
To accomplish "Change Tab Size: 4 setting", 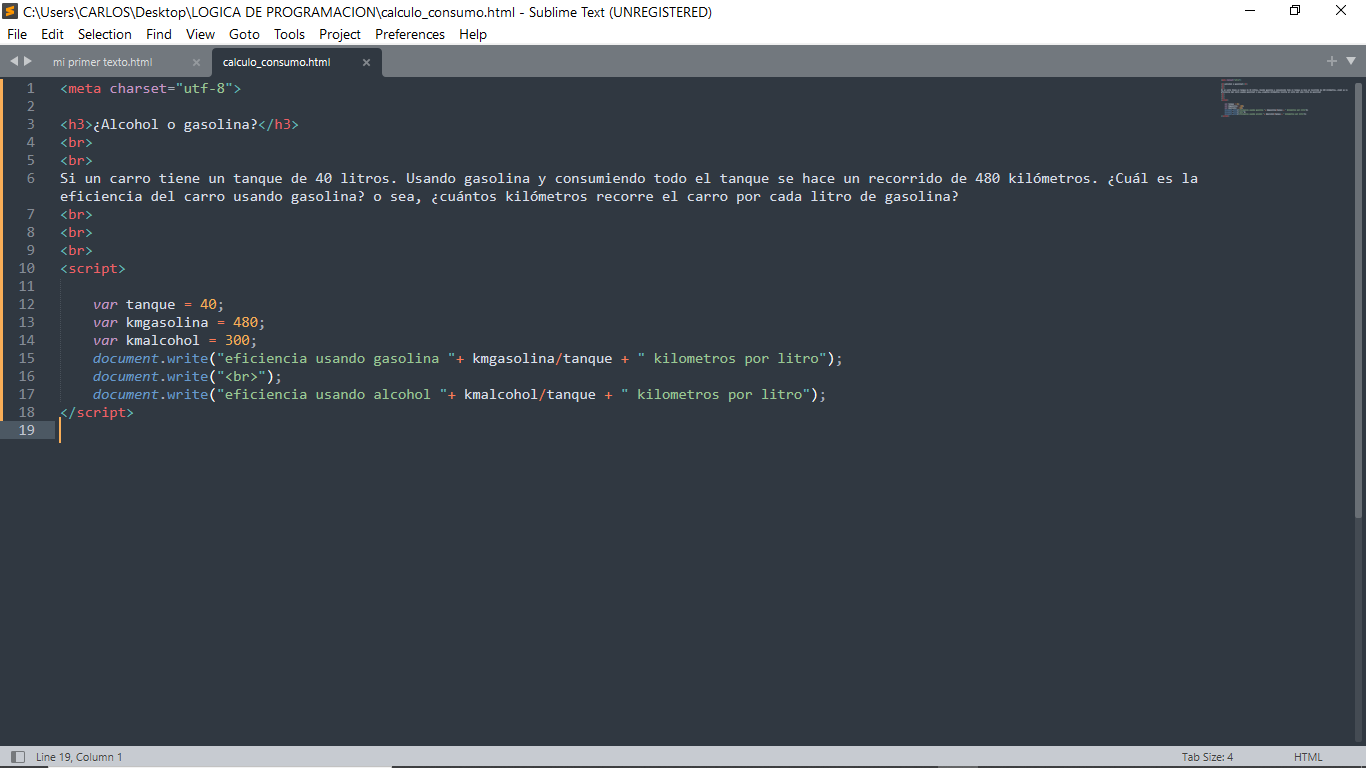I will 1207,757.
